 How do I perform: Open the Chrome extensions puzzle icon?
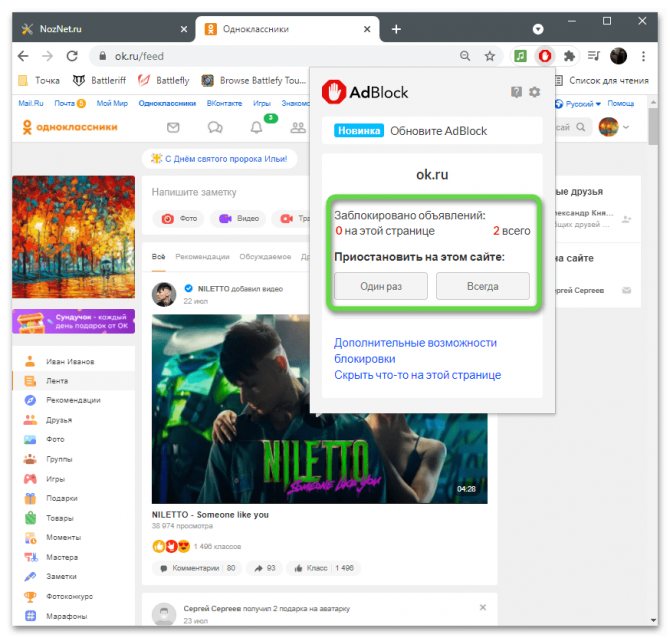point(569,56)
